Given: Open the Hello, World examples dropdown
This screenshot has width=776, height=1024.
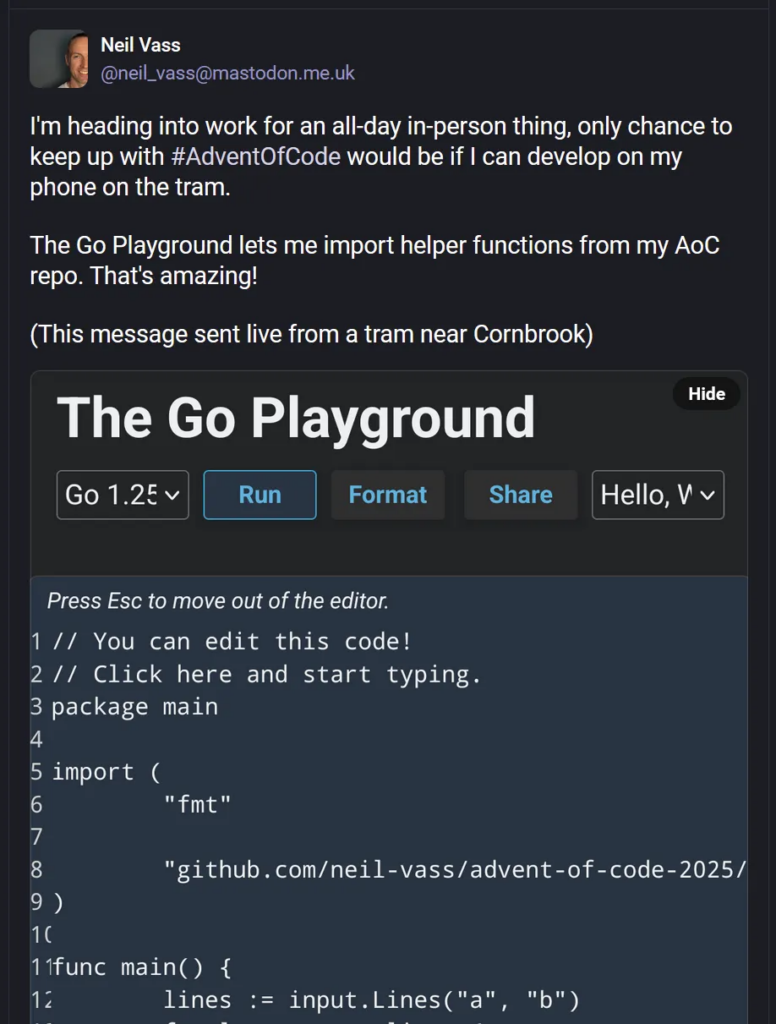Looking at the screenshot, I should (658, 495).
